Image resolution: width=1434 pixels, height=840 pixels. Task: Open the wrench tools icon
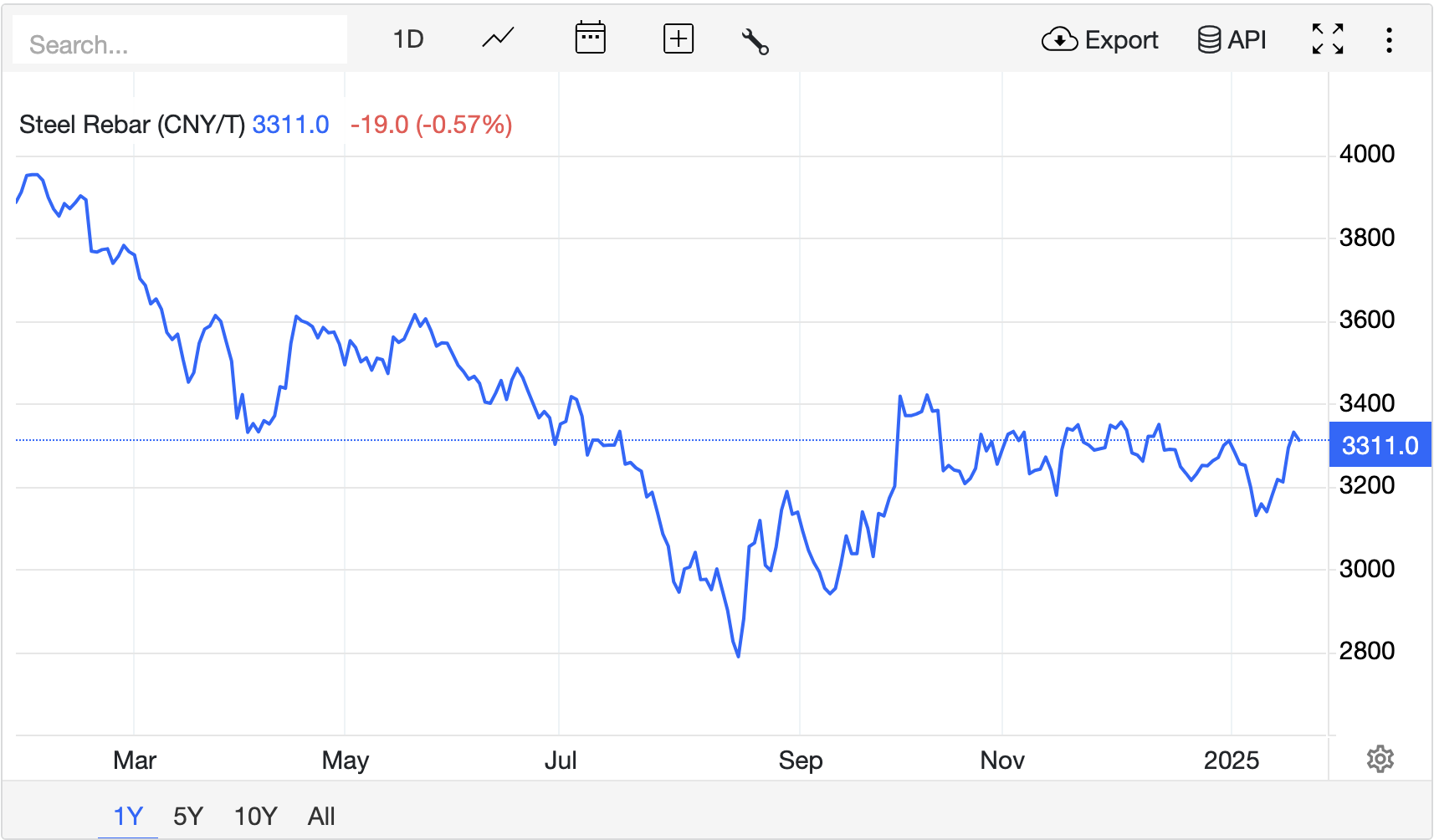755,40
